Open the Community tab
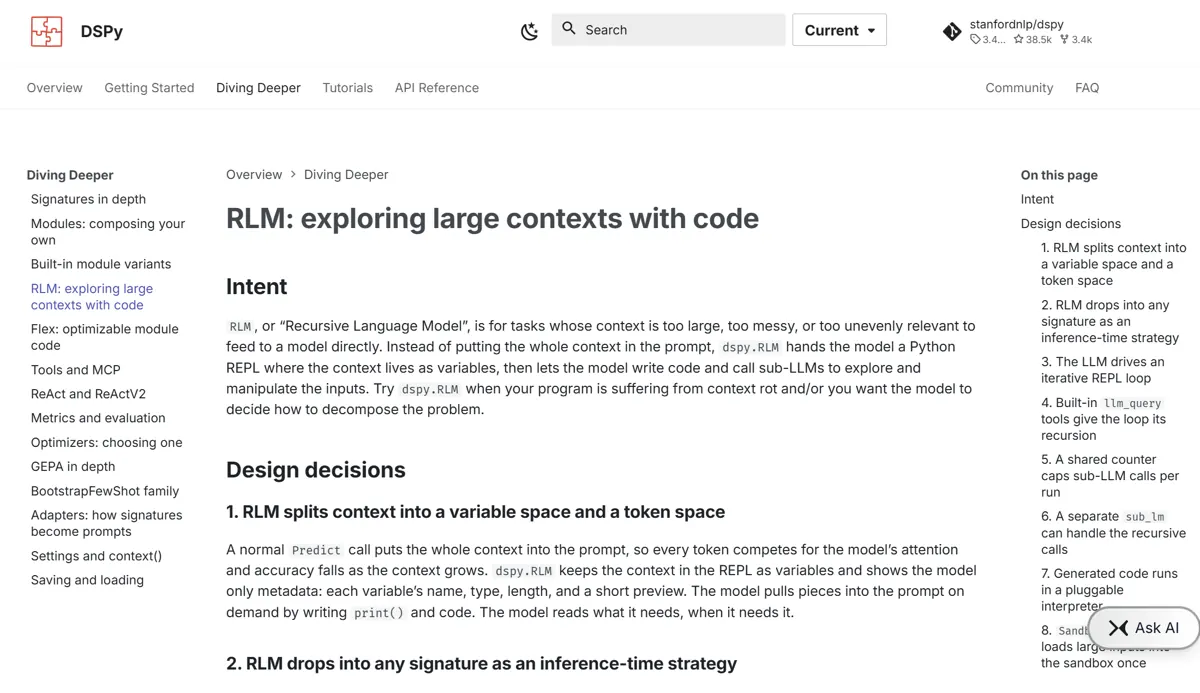This screenshot has width=1200, height=693. pyautogui.click(x=1019, y=88)
